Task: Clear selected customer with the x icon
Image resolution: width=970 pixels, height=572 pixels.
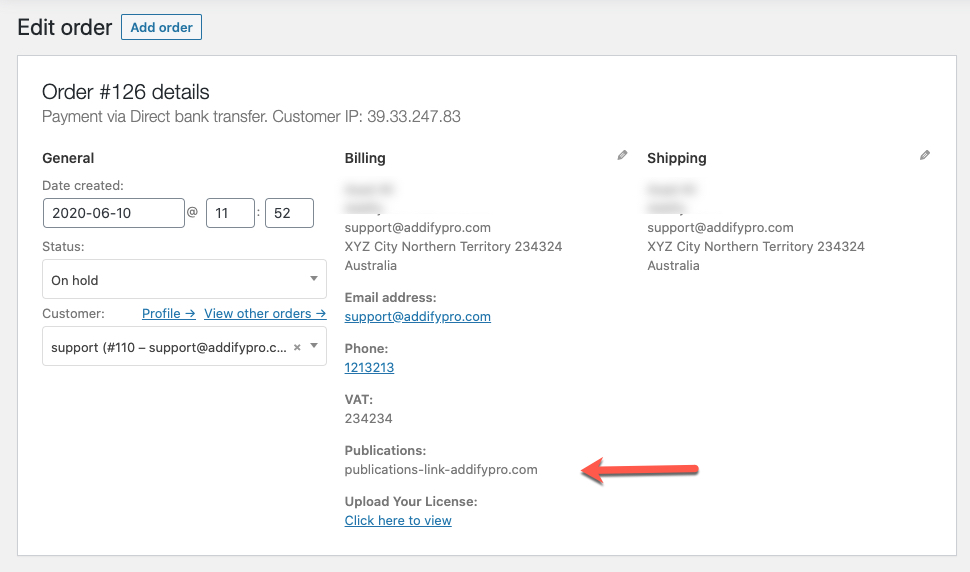Action: (297, 347)
